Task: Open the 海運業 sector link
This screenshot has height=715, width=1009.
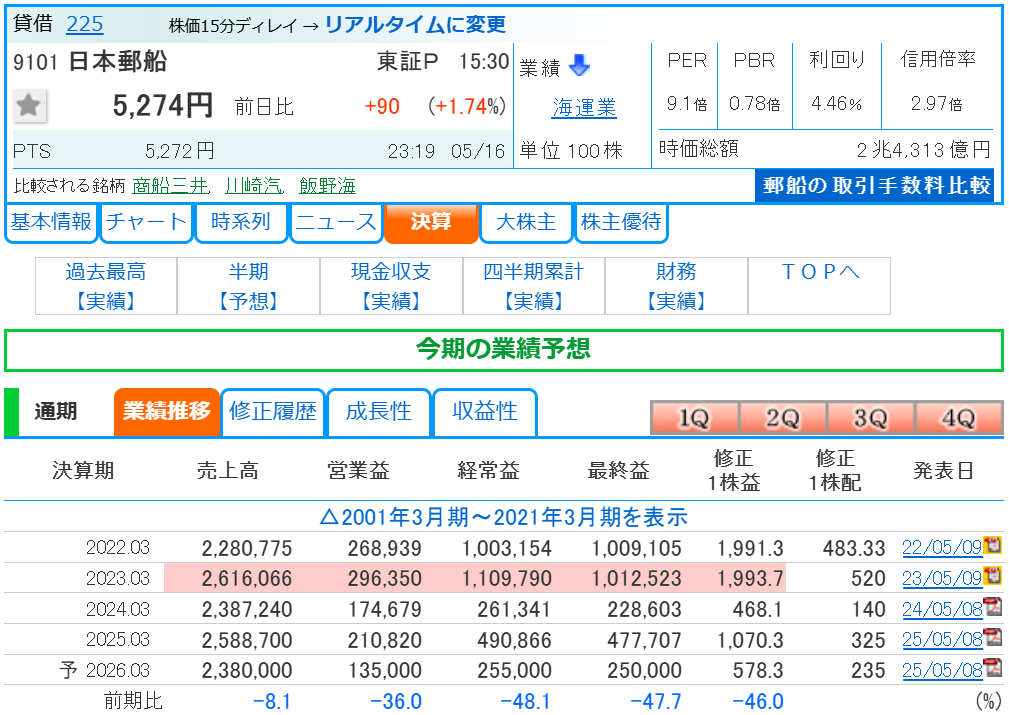Action: tap(584, 107)
